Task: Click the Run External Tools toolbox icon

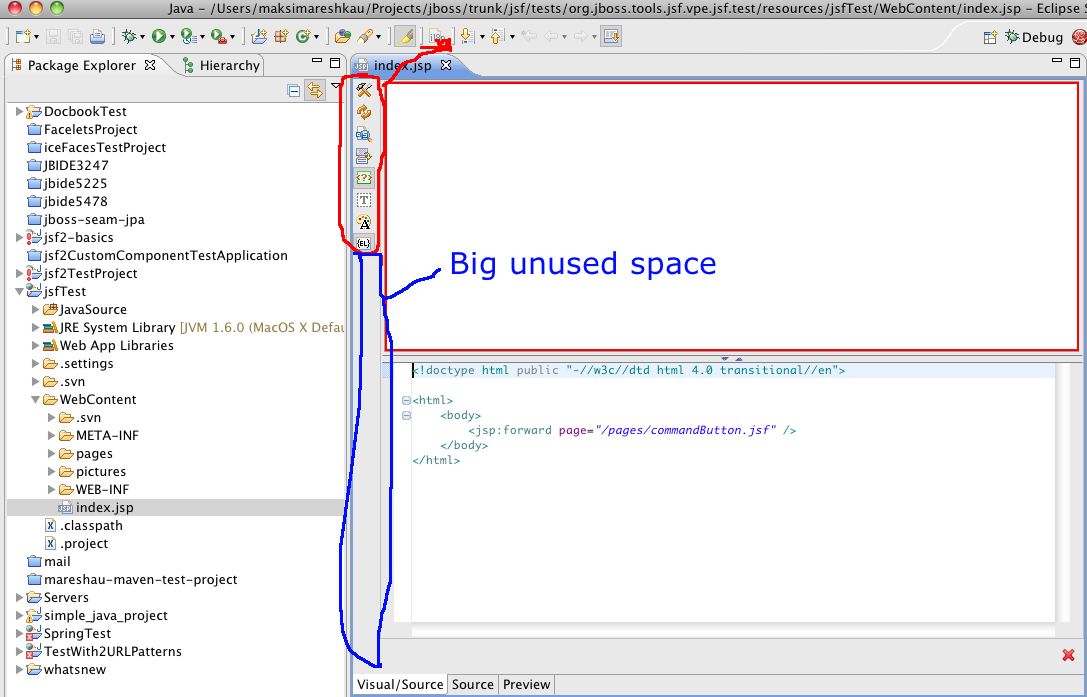Action: [218, 36]
